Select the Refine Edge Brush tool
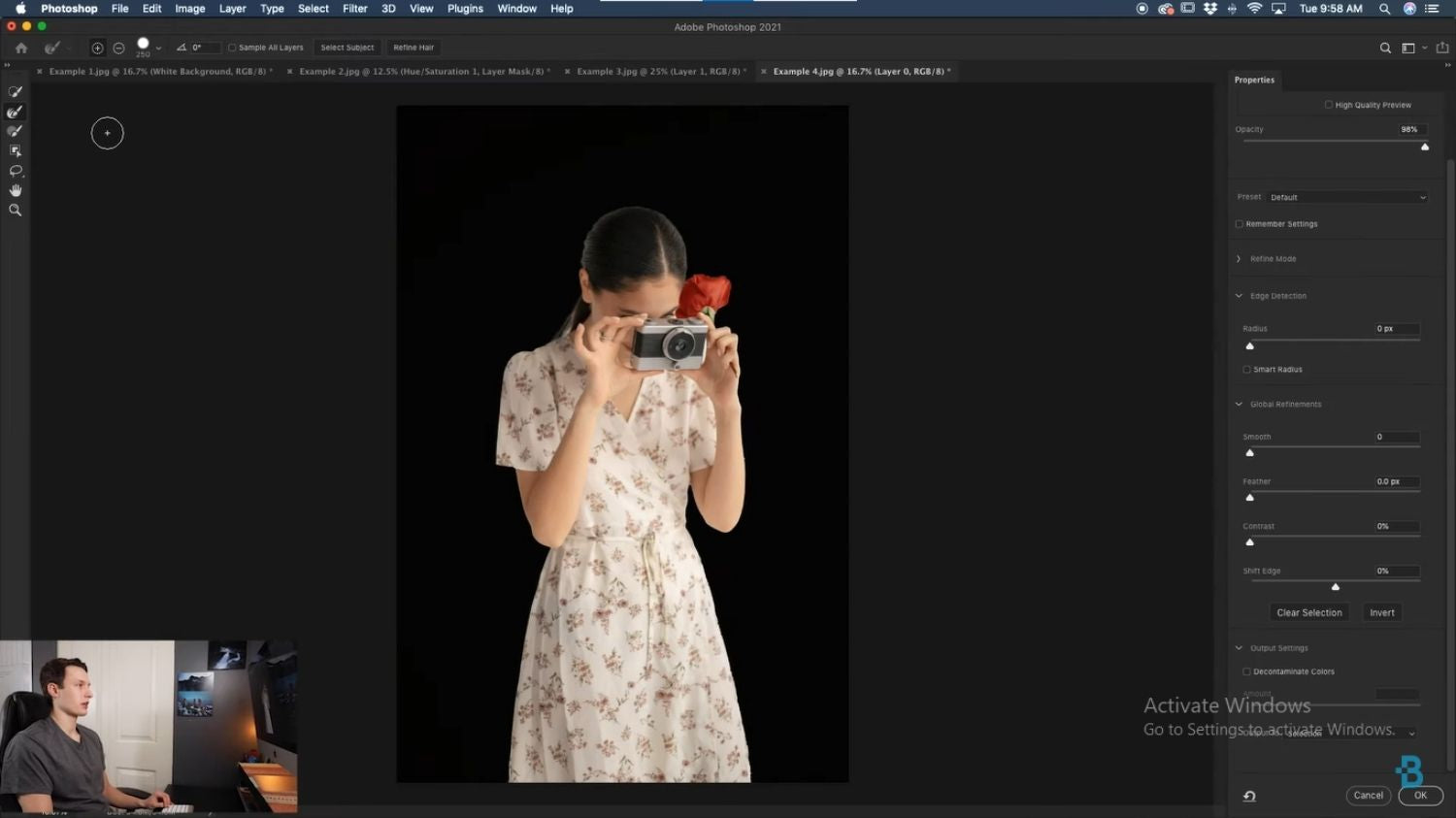This screenshot has height=818, width=1456. [x=15, y=111]
